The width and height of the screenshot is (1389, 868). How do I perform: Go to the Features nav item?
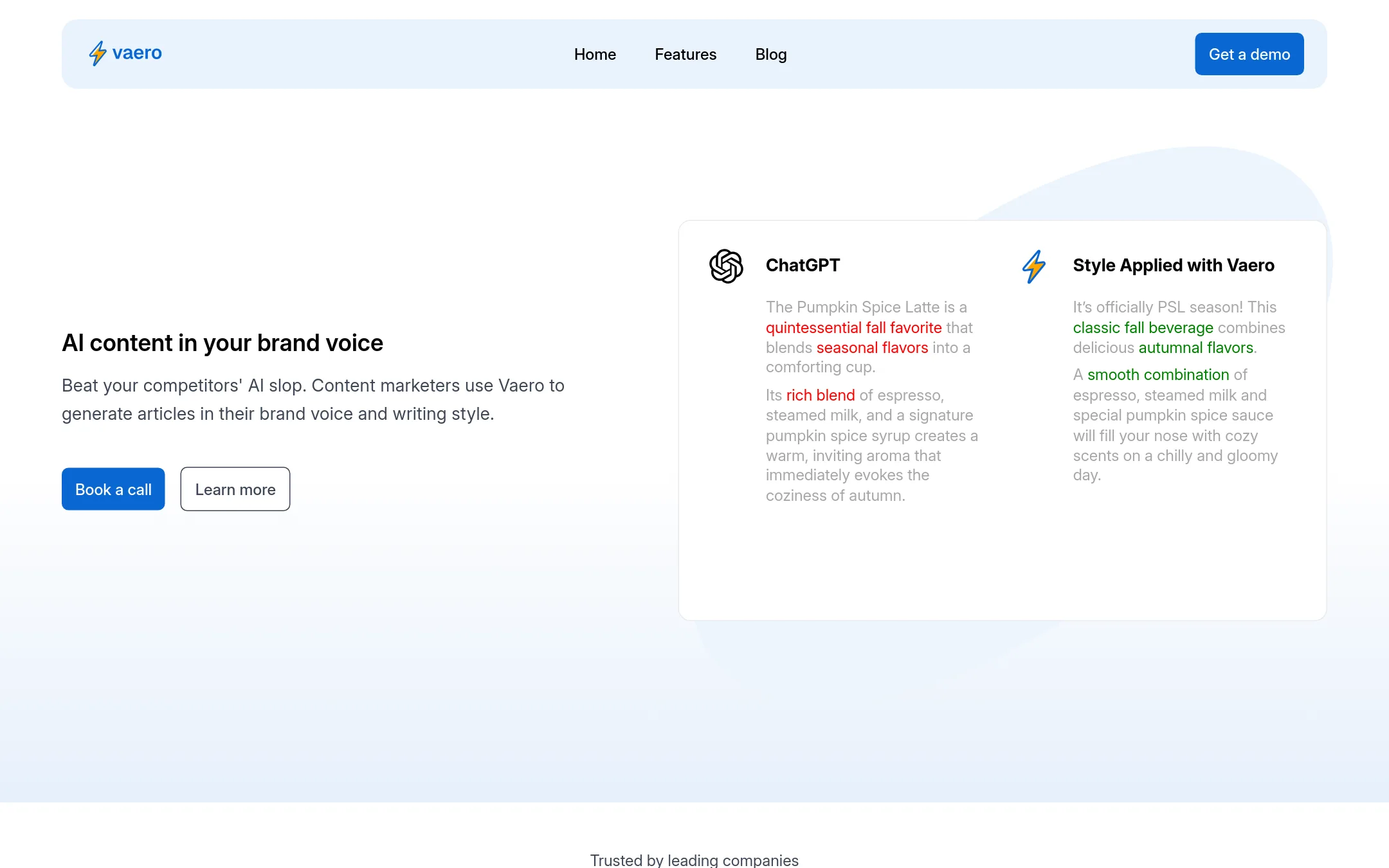click(x=685, y=55)
